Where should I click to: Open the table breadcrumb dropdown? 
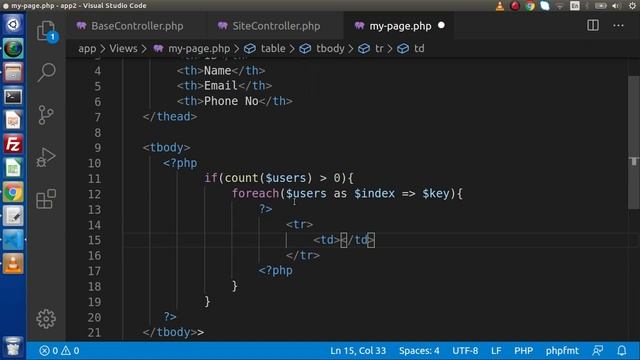point(273,49)
